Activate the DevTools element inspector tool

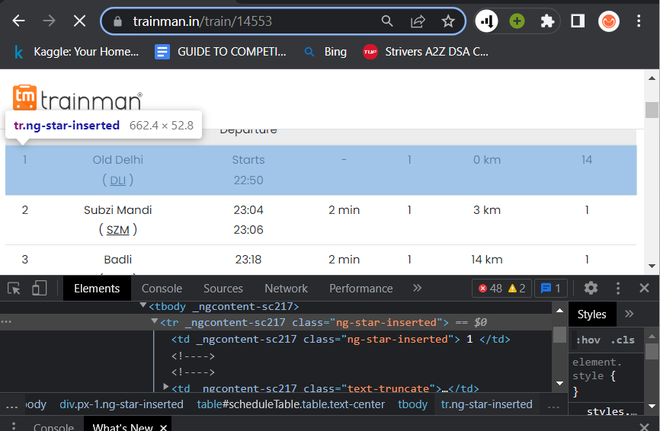pos(14,288)
